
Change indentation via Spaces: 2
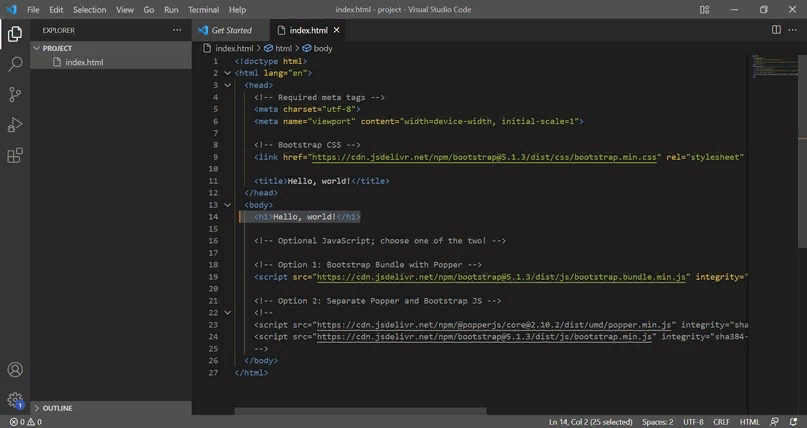[657, 422]
